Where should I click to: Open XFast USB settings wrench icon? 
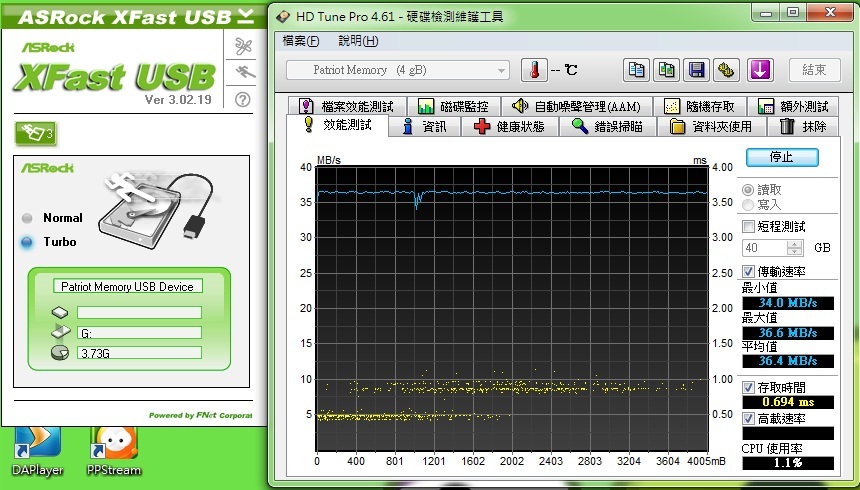[242, 47]
